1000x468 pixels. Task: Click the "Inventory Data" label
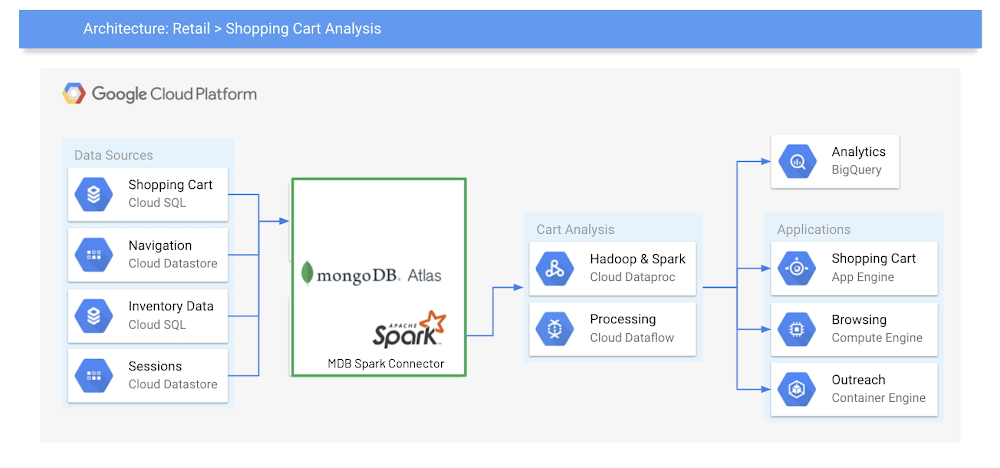click(x=171, y=307)
